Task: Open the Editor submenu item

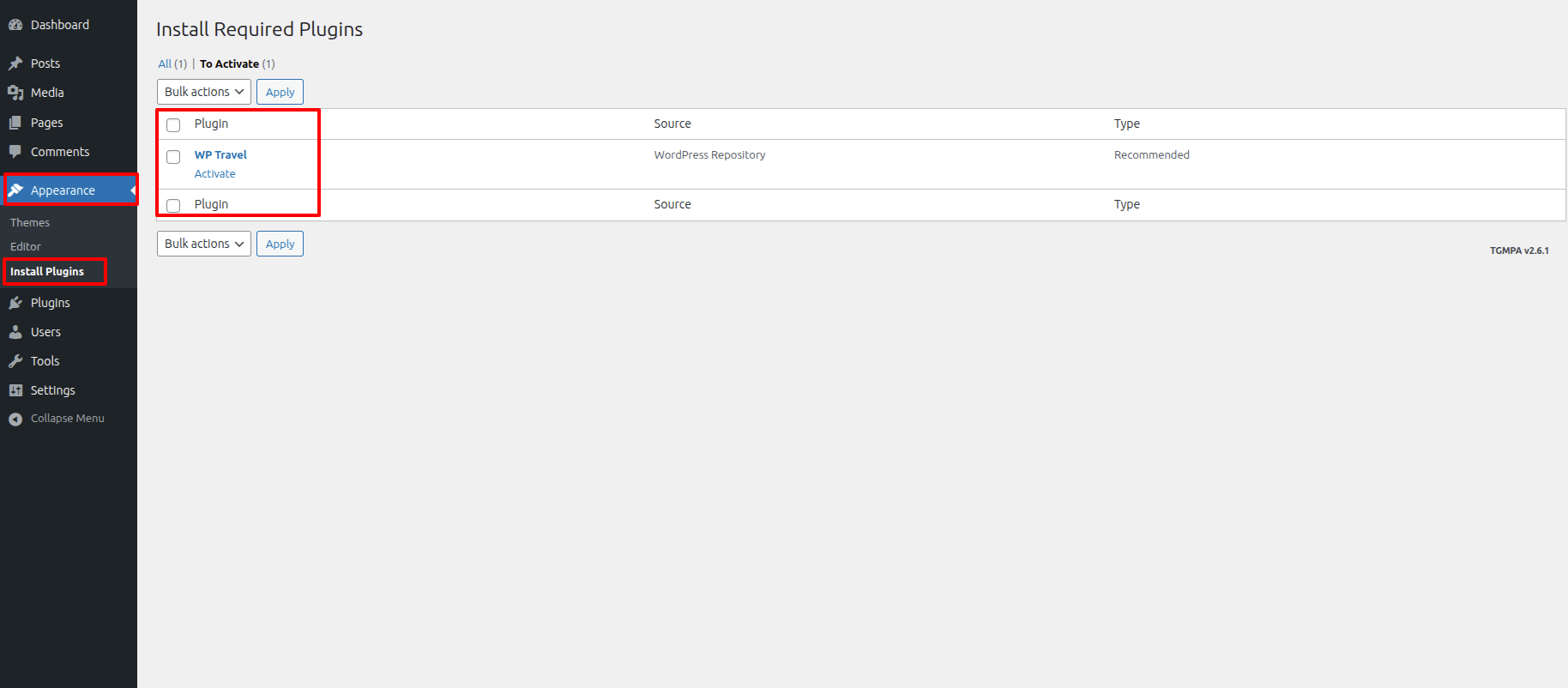Action: [x=26, y=246]
